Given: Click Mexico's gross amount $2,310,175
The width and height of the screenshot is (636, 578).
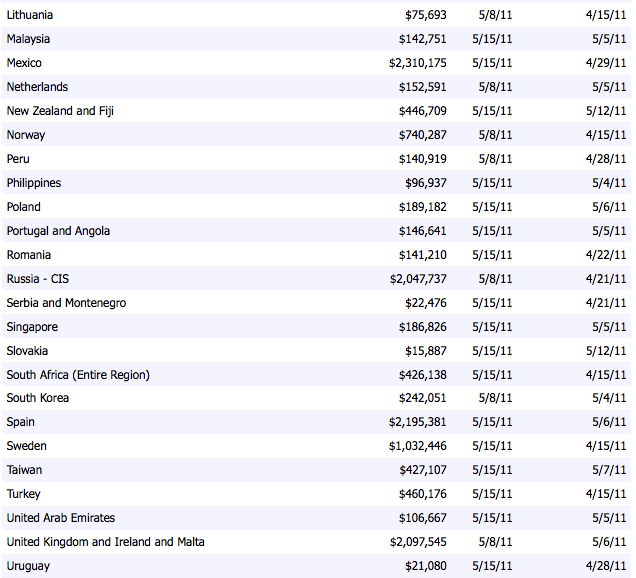Looking at the screenshot, I should click(418, 63).
